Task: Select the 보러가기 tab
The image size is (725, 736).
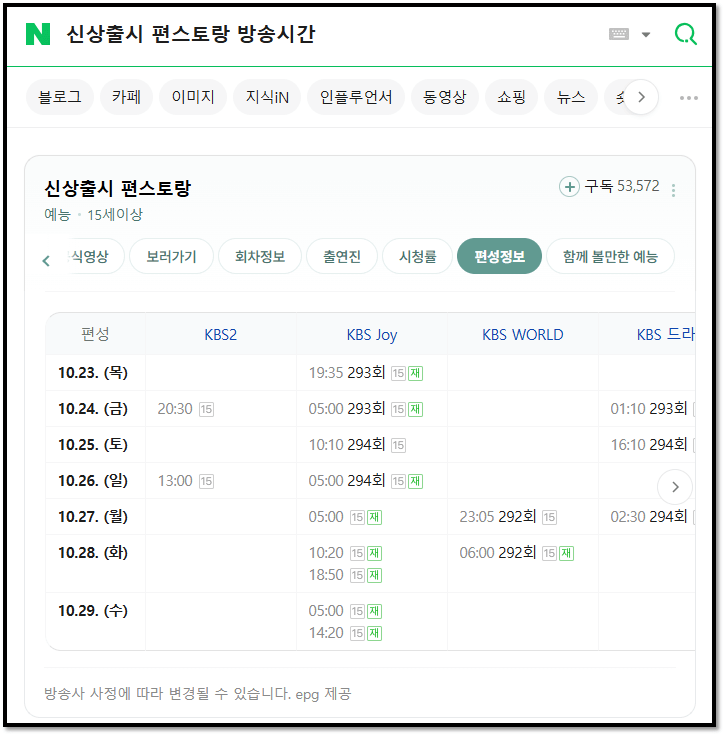Action: [x=171, y=256]
